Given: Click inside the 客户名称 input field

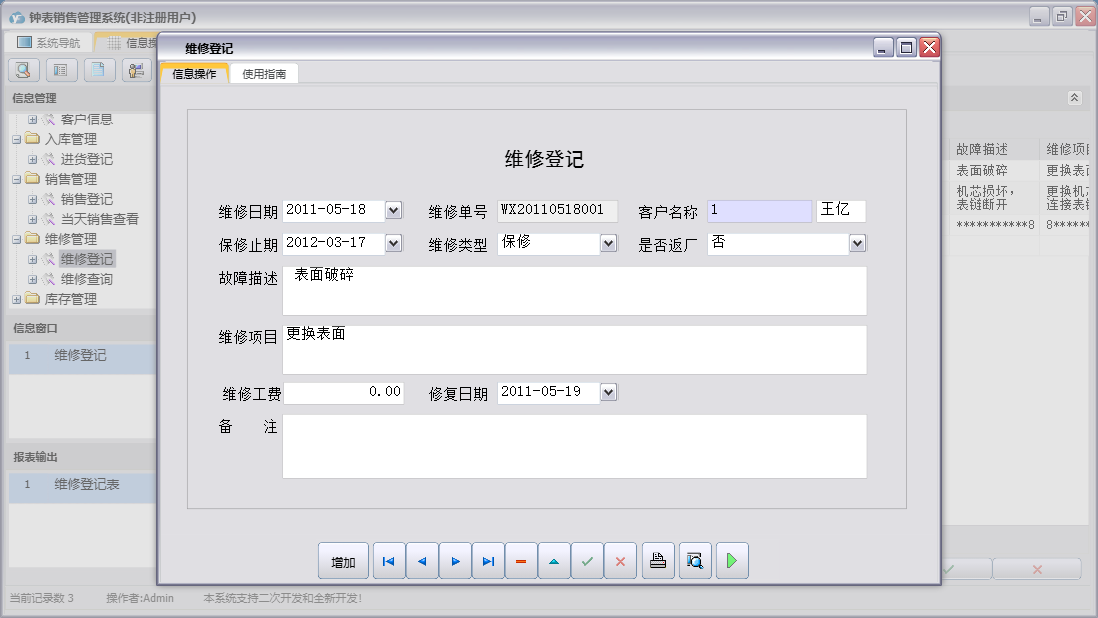Looking at the screenshot, I should [762, 210].
